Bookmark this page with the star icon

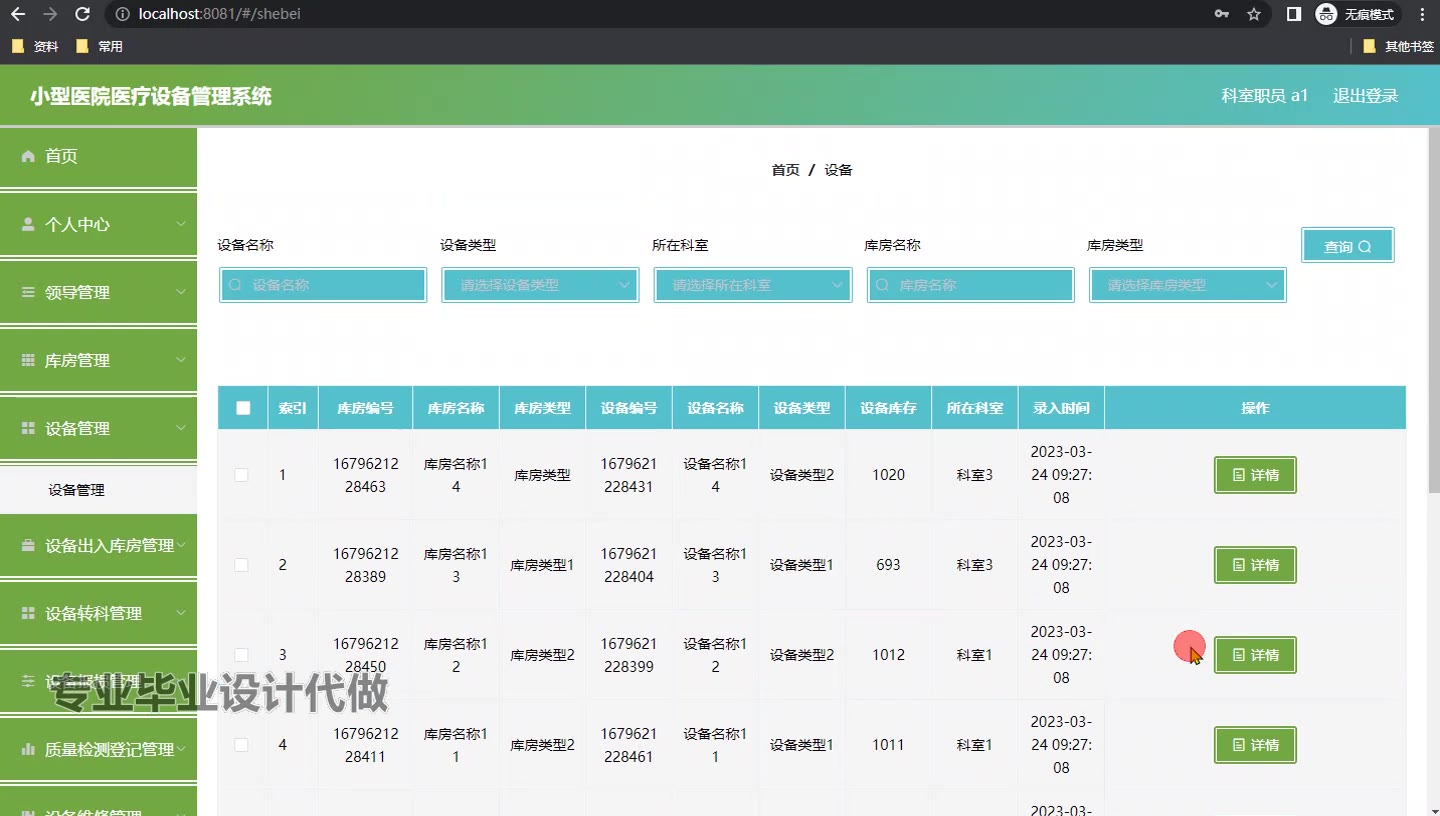click(x=1254, y=14)
